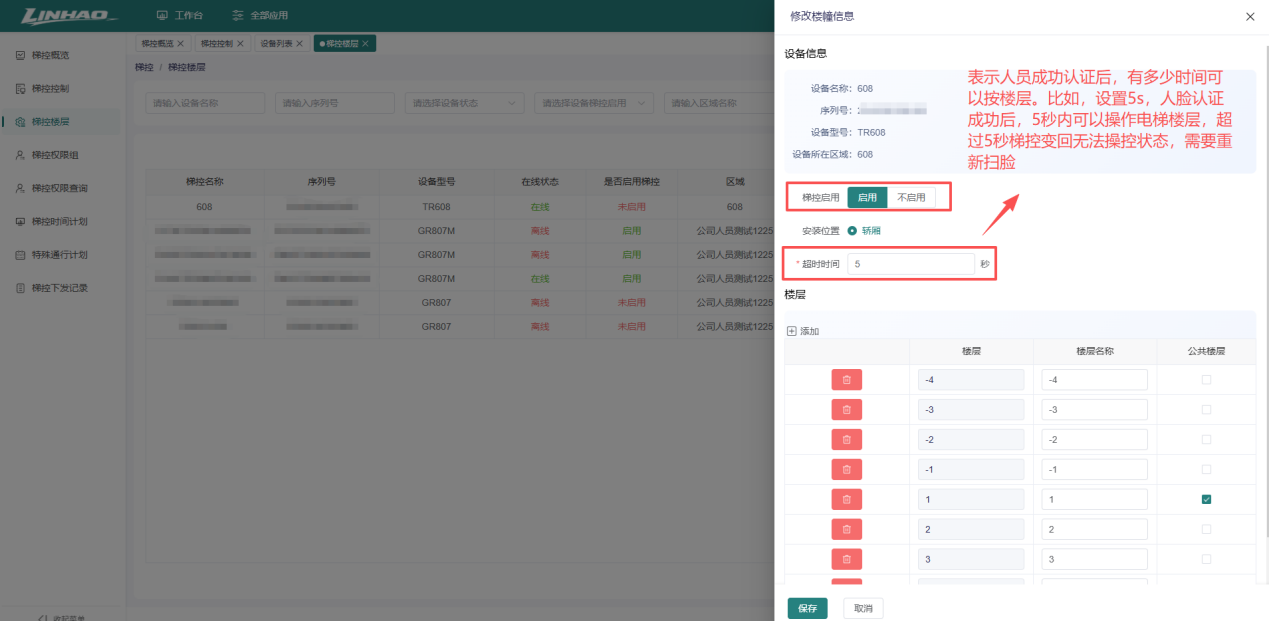This screenshot has height=621, width=1269.
Task: Click the 工作台 monitor icon in header
Action: click(162, 15)
